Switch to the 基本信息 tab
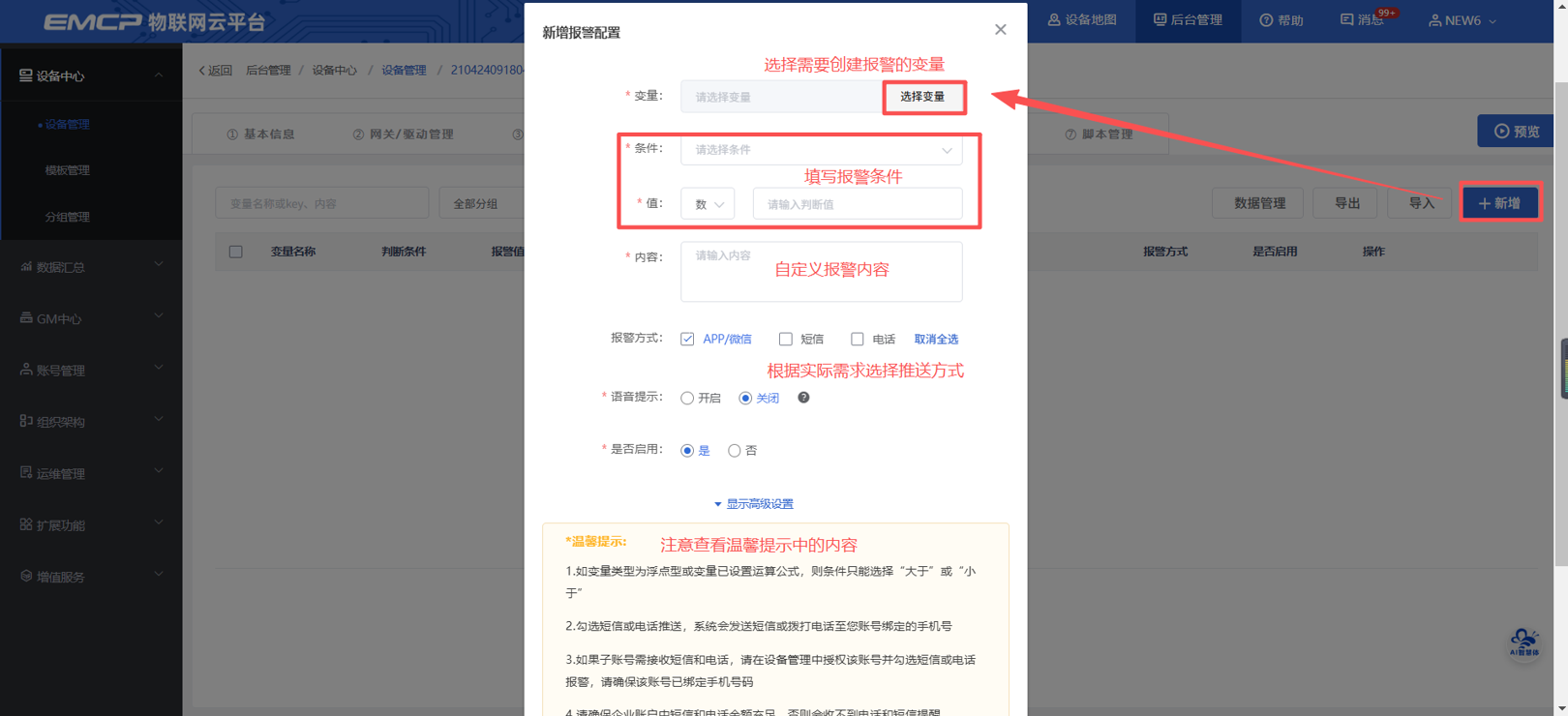This screenshot has width=1568, height=716. click(x=260, y=134)
